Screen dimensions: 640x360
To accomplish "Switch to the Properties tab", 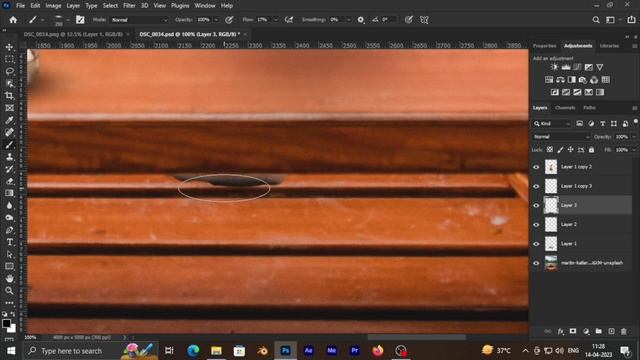I will 544,46.
